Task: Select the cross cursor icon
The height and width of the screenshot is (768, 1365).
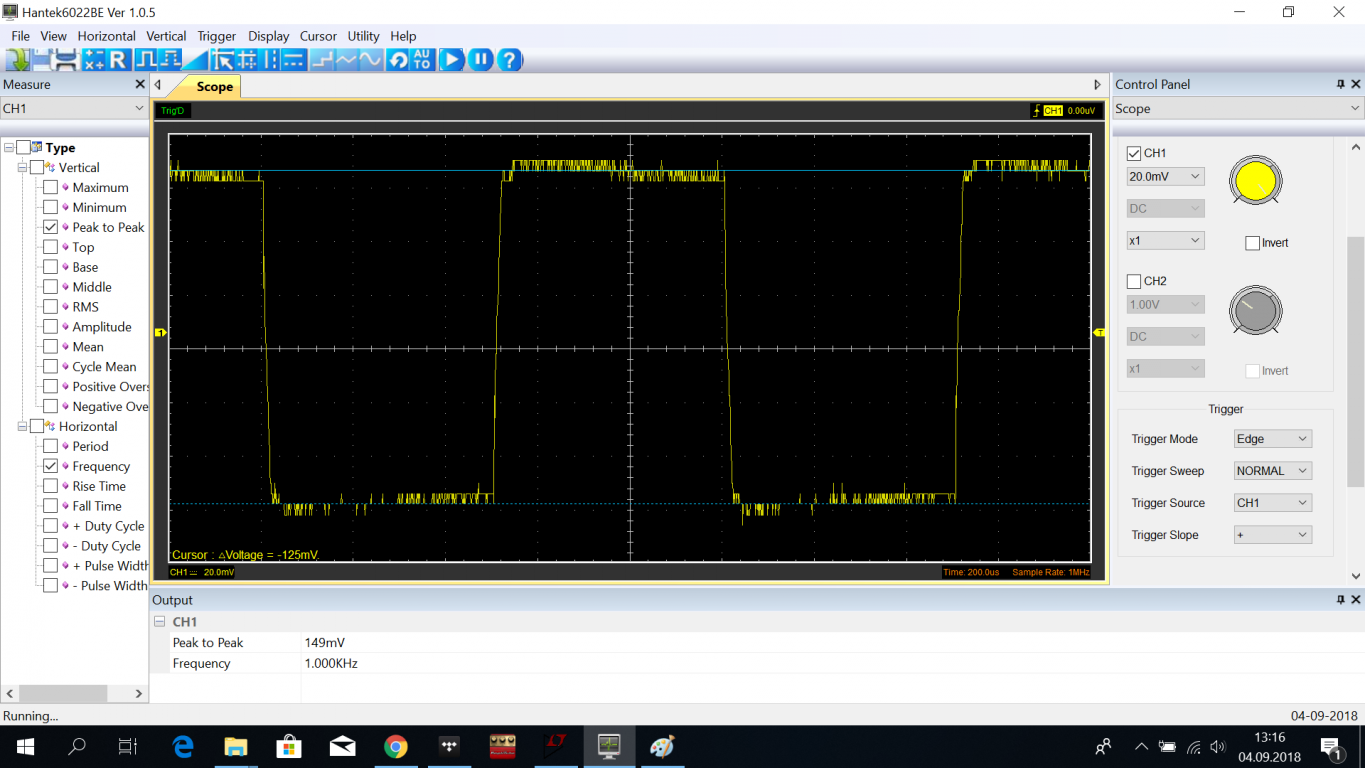Action: pyautogui.click(x=246, y=60)
